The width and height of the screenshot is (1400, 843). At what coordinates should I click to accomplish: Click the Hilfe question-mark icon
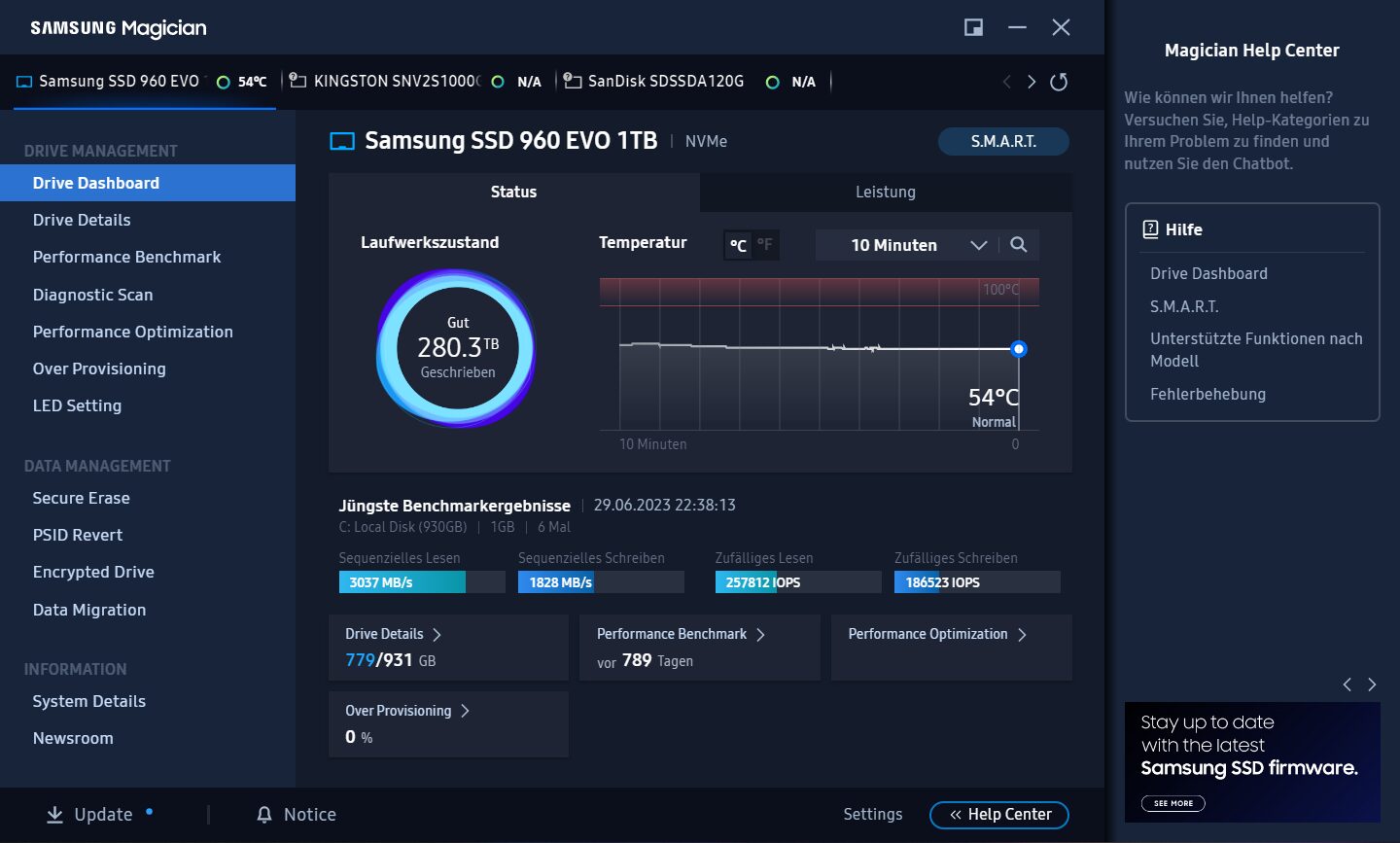click(x=1150, y=229)
